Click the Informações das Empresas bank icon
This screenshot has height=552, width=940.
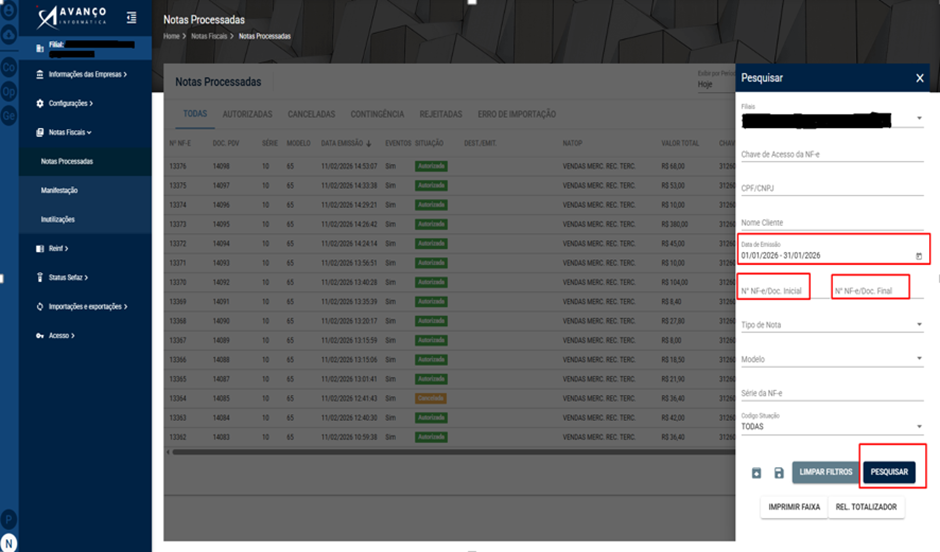40,74
